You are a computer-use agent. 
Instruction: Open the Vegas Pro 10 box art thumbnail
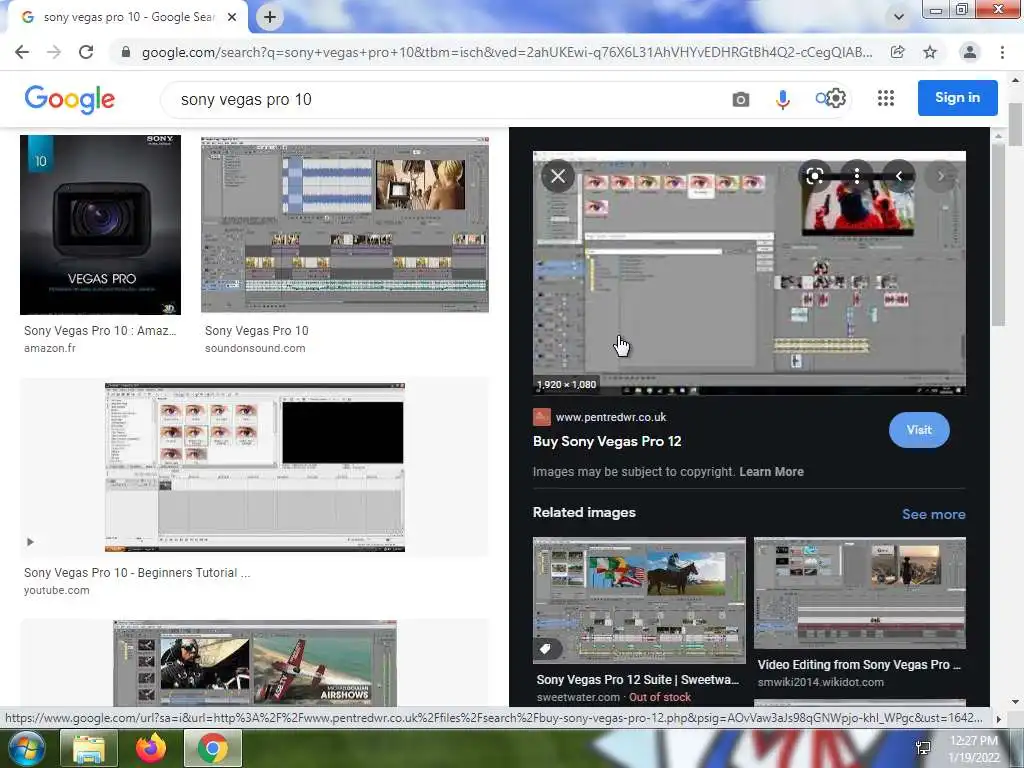101,225
